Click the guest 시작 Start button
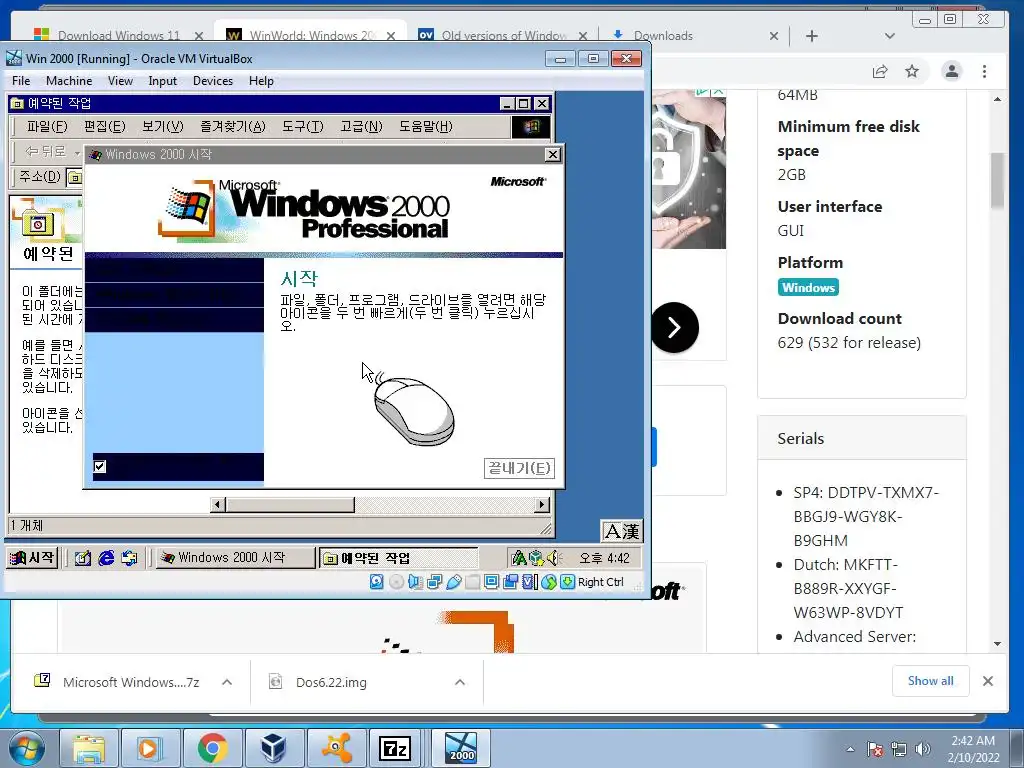 click(x=32, y=558)
